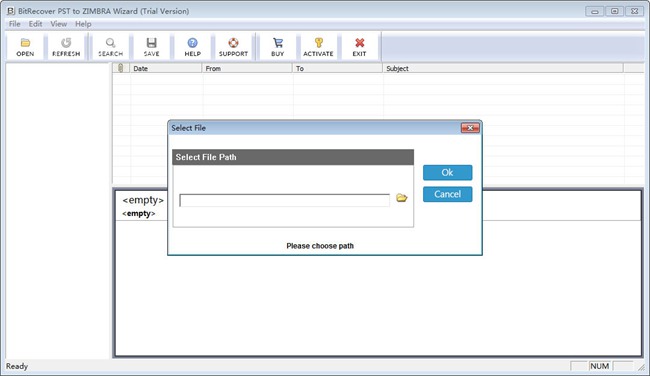Browse for a file with the folder icon
The height and width of the screenshot is (376, 650).
pyautogui.click(x=401, y=198)
